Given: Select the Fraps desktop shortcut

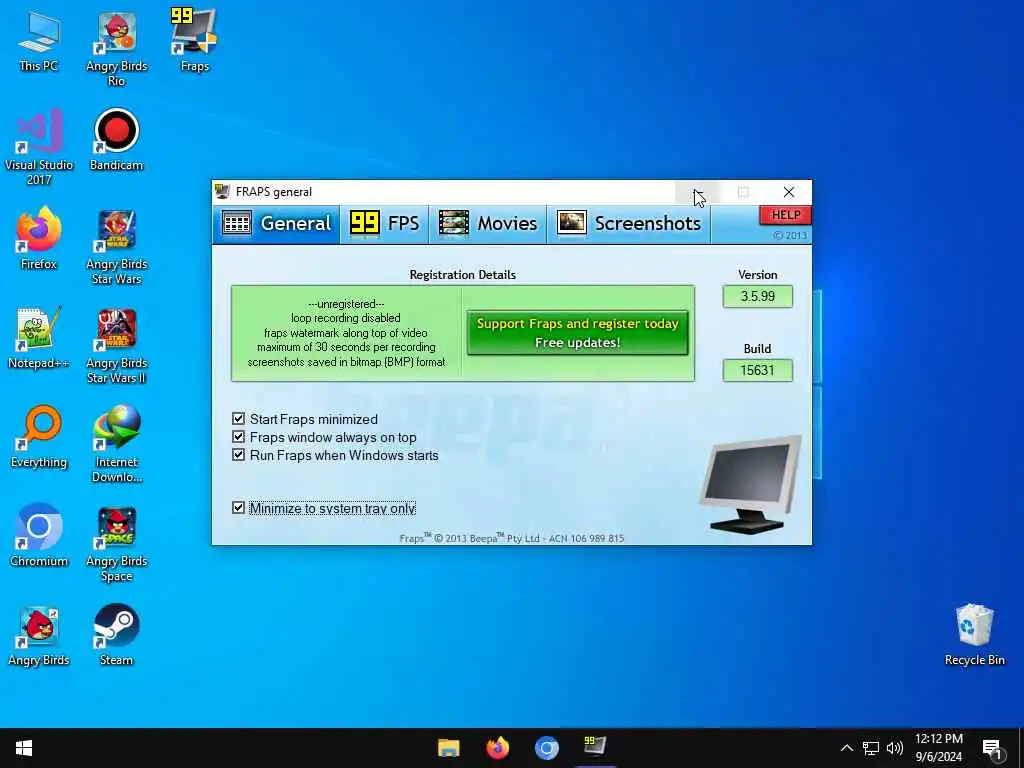Looking at the screenshot, I should click(x=194, y=40).
